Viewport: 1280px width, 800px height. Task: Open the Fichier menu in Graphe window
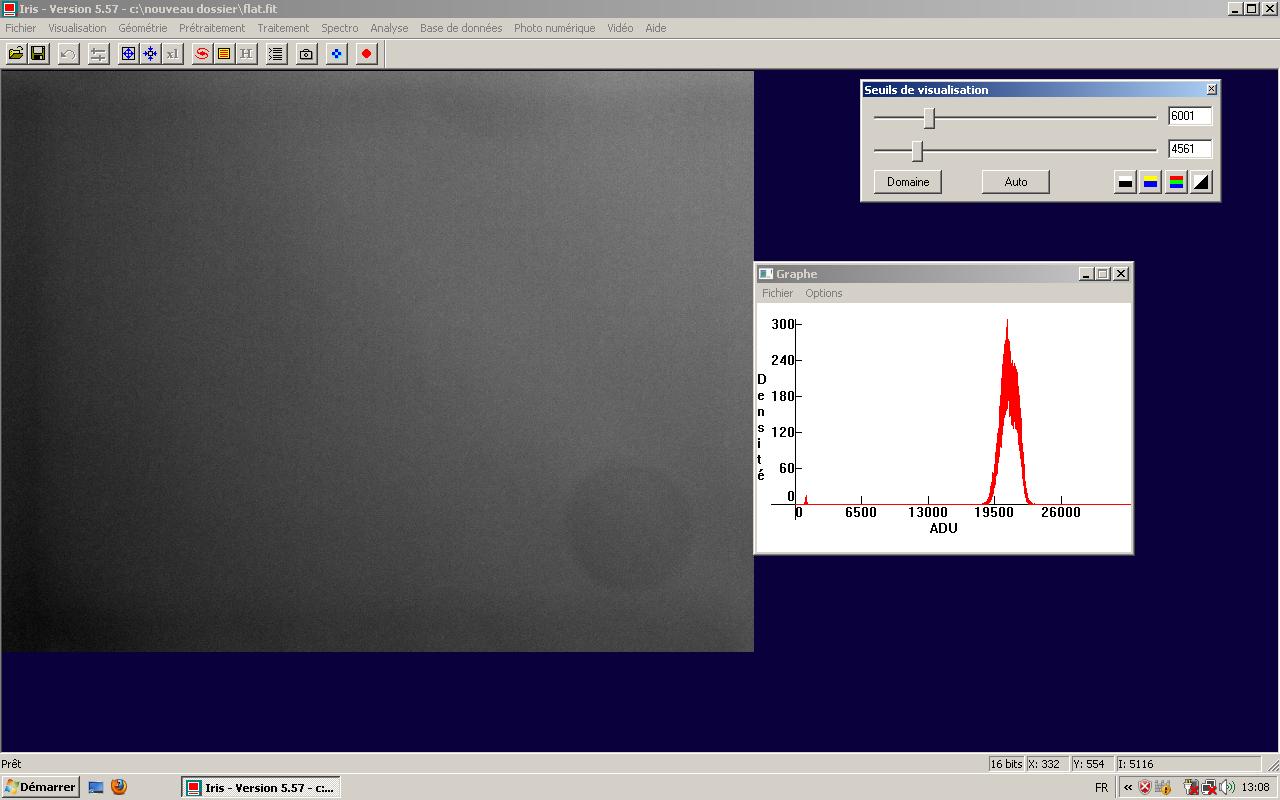tap(777, 293)
